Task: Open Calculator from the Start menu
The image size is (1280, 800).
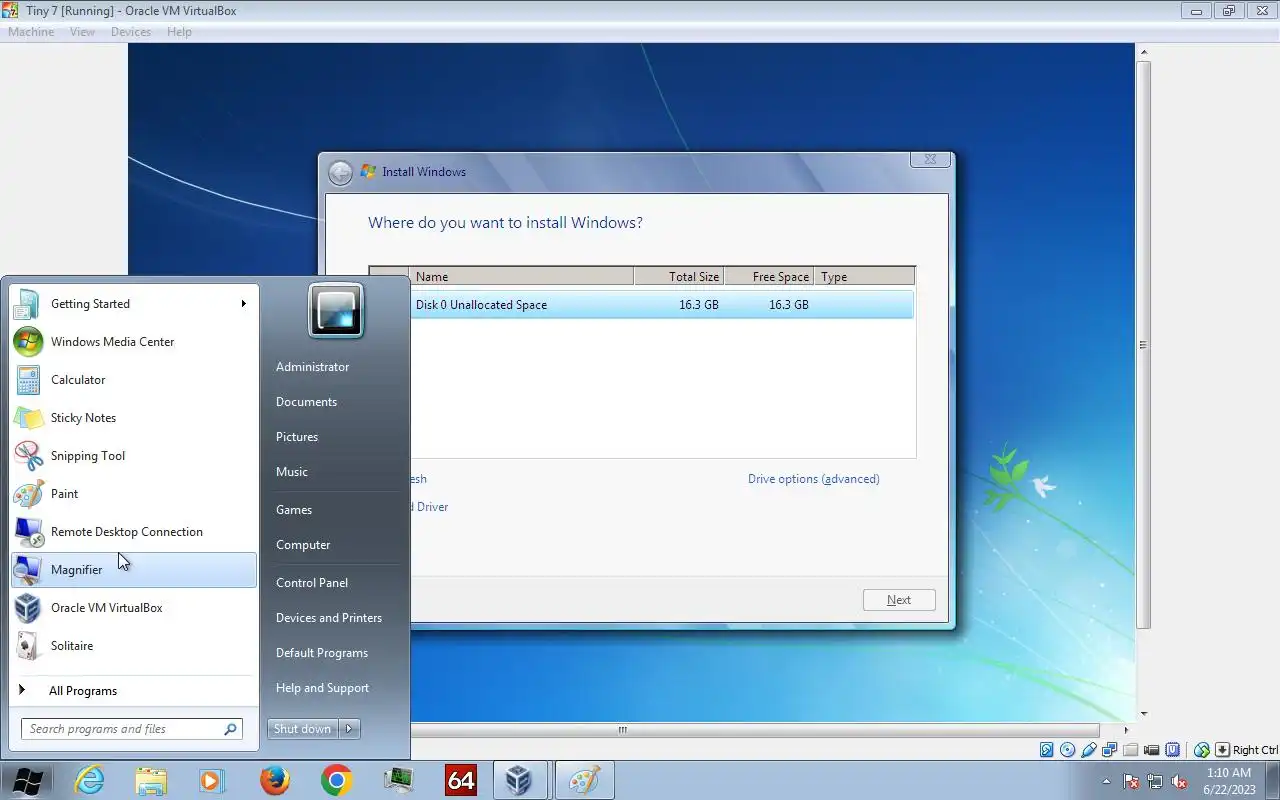Action: [x=134, y=380]
